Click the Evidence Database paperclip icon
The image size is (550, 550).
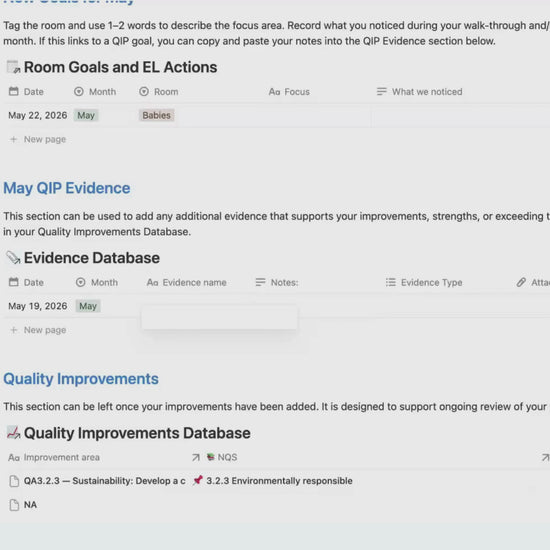click(14, 258)
